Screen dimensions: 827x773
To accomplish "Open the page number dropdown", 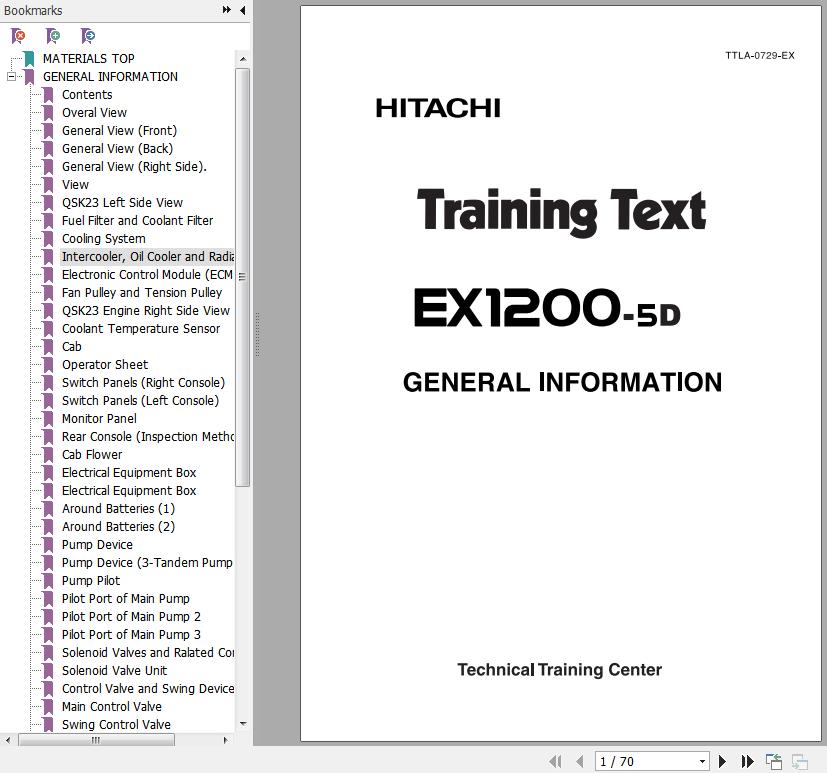I will pyautogui.click(x=702, y=761).
